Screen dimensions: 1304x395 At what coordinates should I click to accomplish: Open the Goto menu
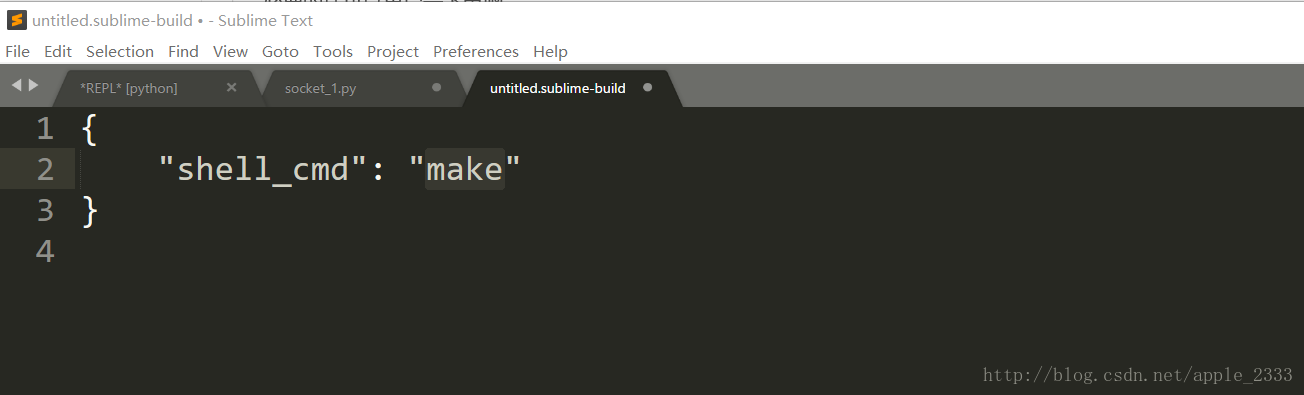click(280, 51)
